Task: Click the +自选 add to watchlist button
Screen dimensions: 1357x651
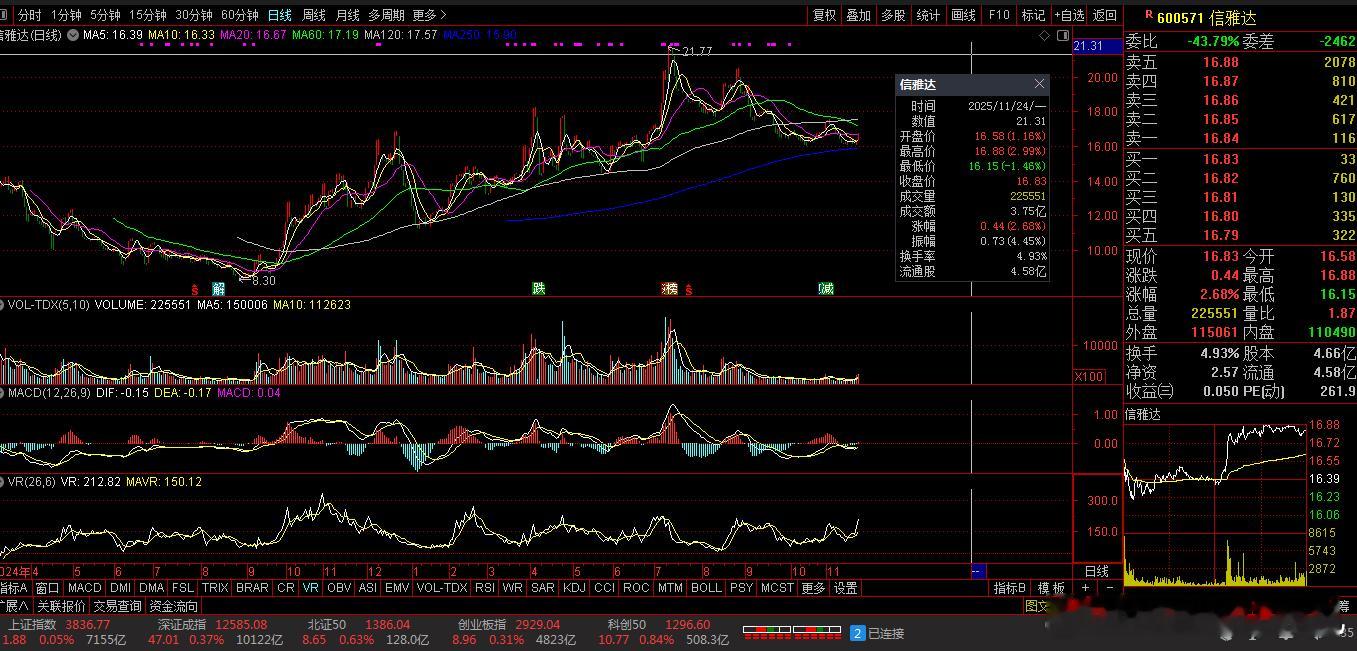Action: click(x=1069, y=15)
